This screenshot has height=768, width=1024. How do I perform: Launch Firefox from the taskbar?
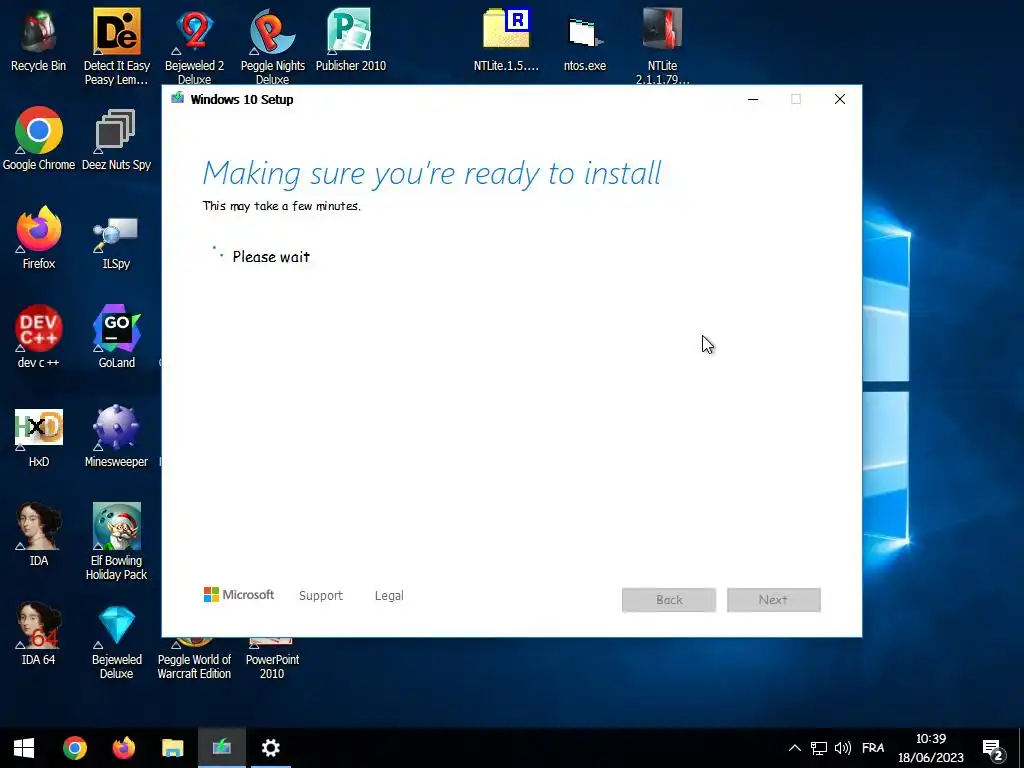pos(123,748)
